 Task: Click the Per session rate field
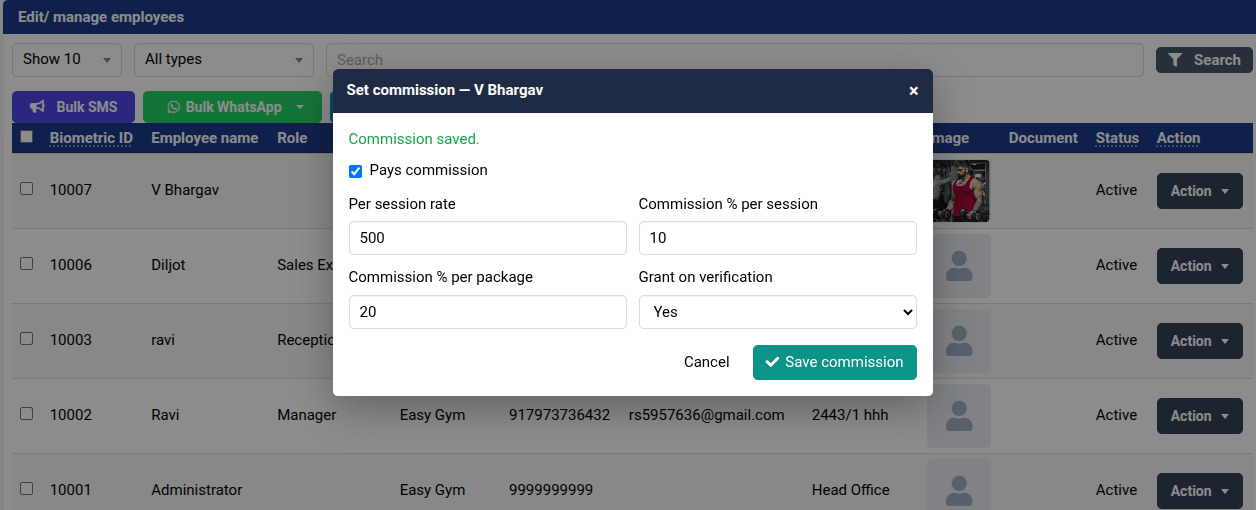click(x=488, y=238)
